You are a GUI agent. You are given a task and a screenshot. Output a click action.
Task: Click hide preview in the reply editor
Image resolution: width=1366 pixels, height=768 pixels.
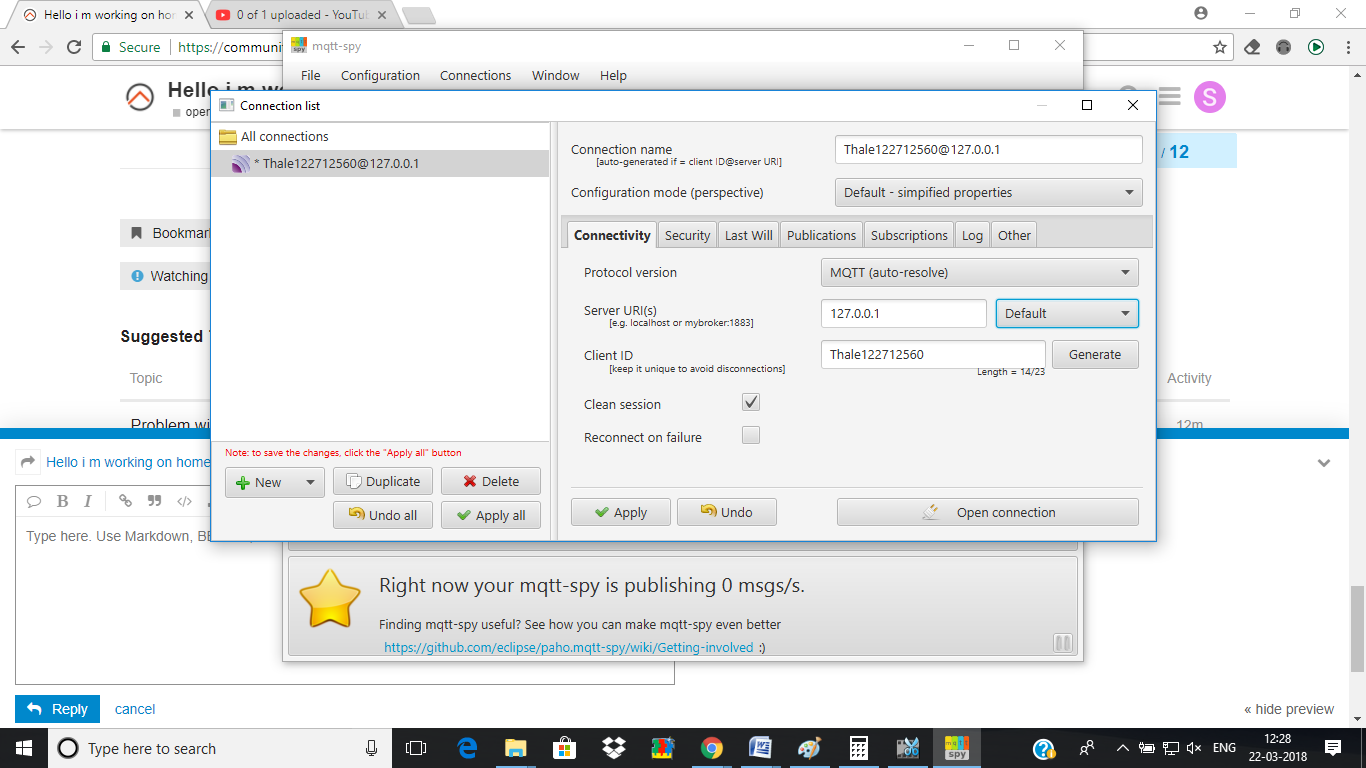[x=1289, y=709]
